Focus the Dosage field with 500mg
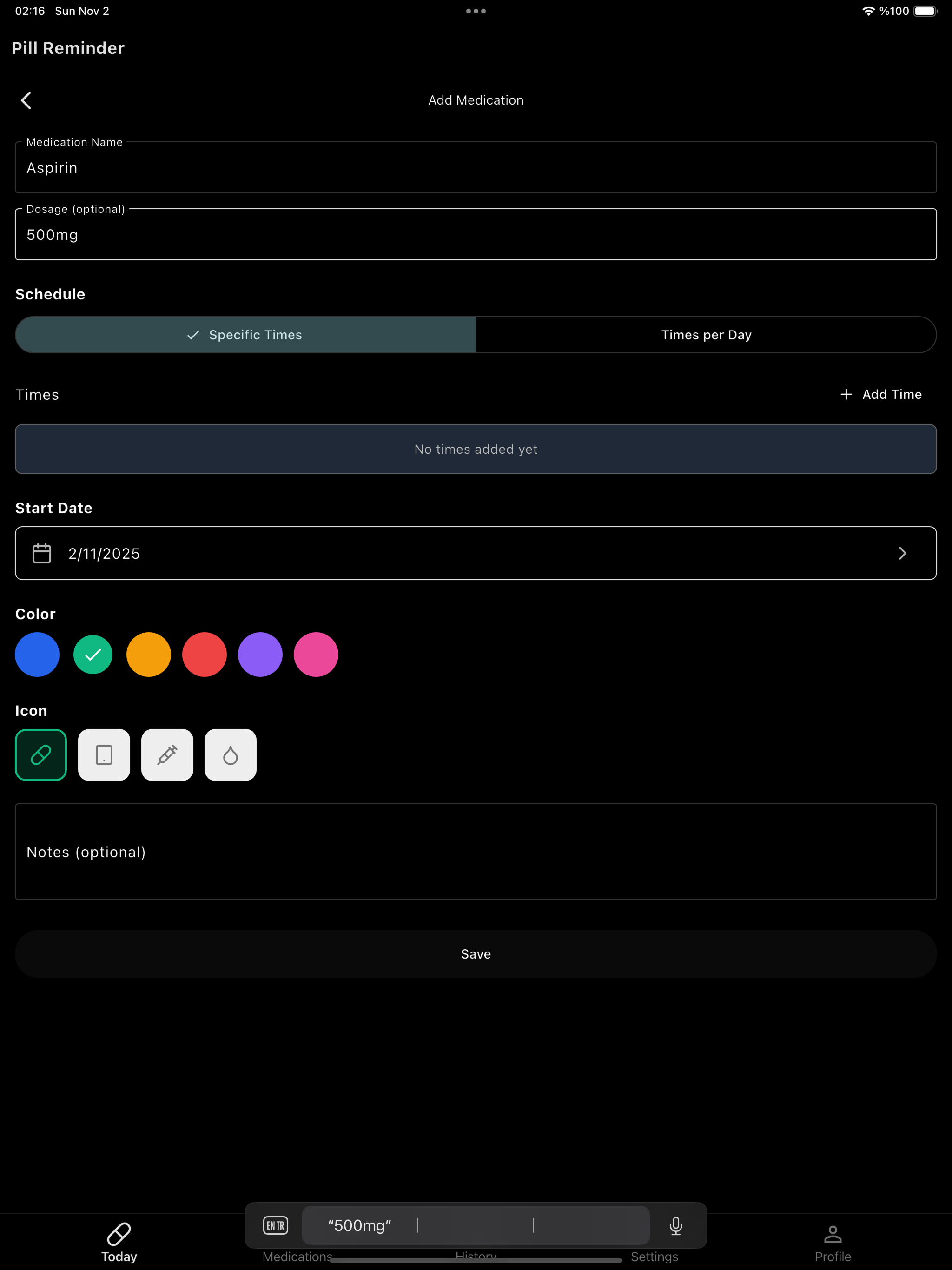The image size is (952, 1270). click(476, 234)
